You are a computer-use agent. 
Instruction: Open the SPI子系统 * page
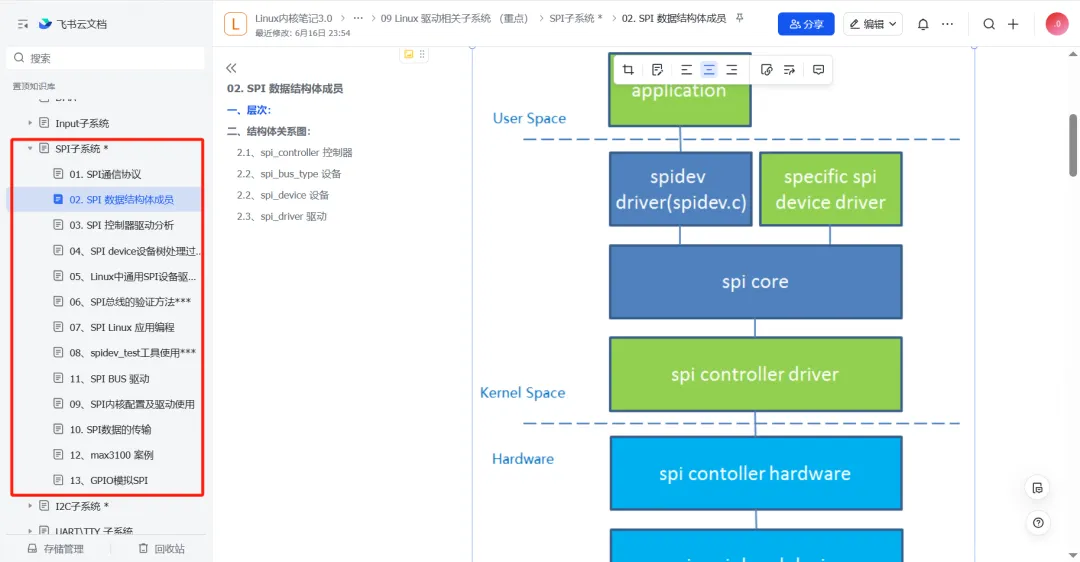[x=81, y=149]
